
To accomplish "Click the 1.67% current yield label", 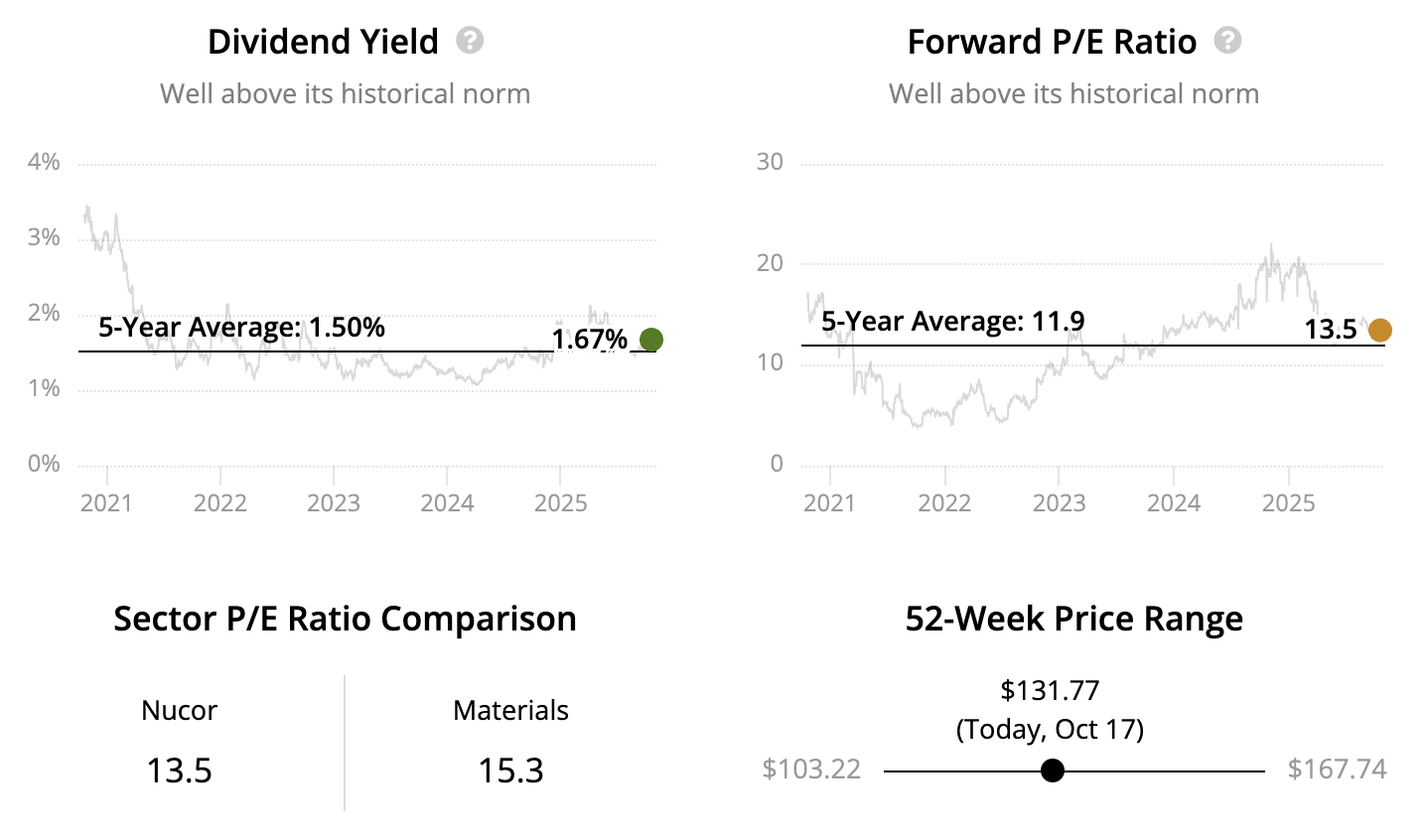I will pos(589,340).
